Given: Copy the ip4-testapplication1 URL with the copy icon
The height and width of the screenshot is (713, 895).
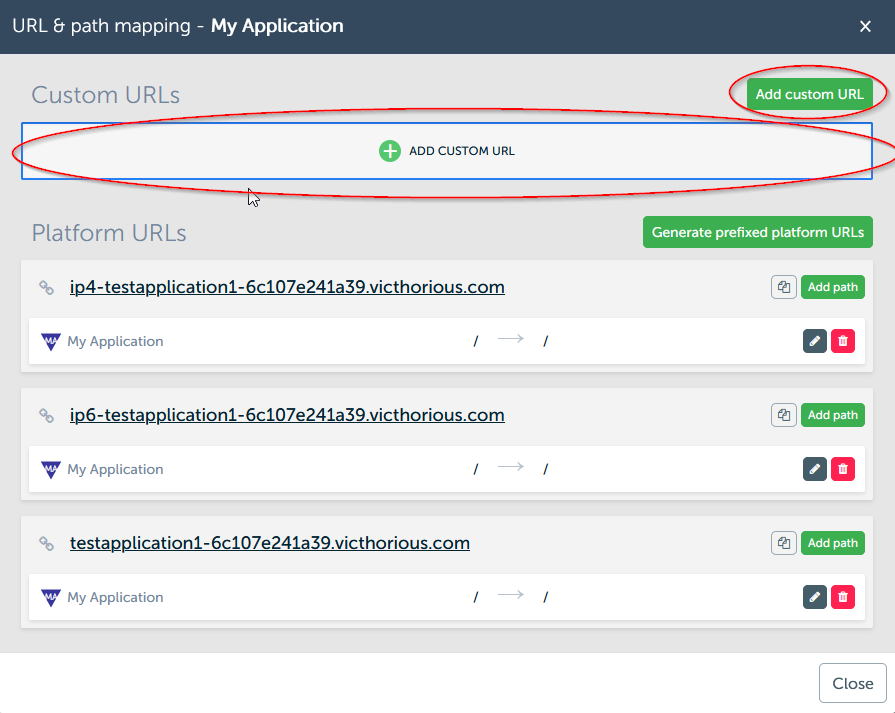Looking at the screenshot, I should [784, 287].
